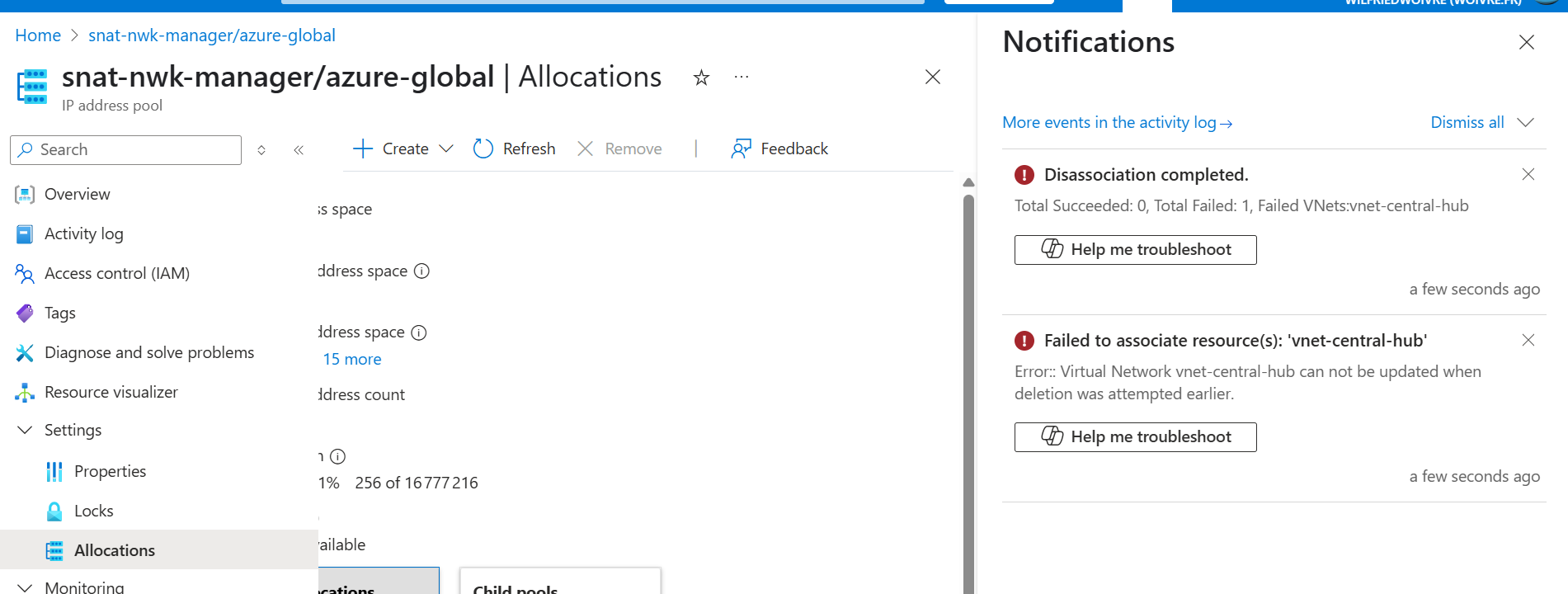Open More events in the activity log
Viewport: 1568px width, 594px height.
[x=1118, y=122]
